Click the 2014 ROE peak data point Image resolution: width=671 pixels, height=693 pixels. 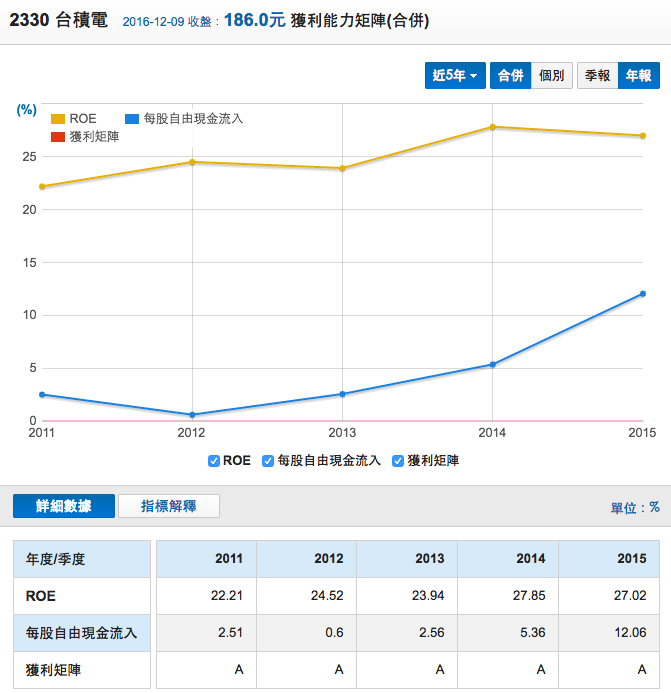[x=492, y=127]
